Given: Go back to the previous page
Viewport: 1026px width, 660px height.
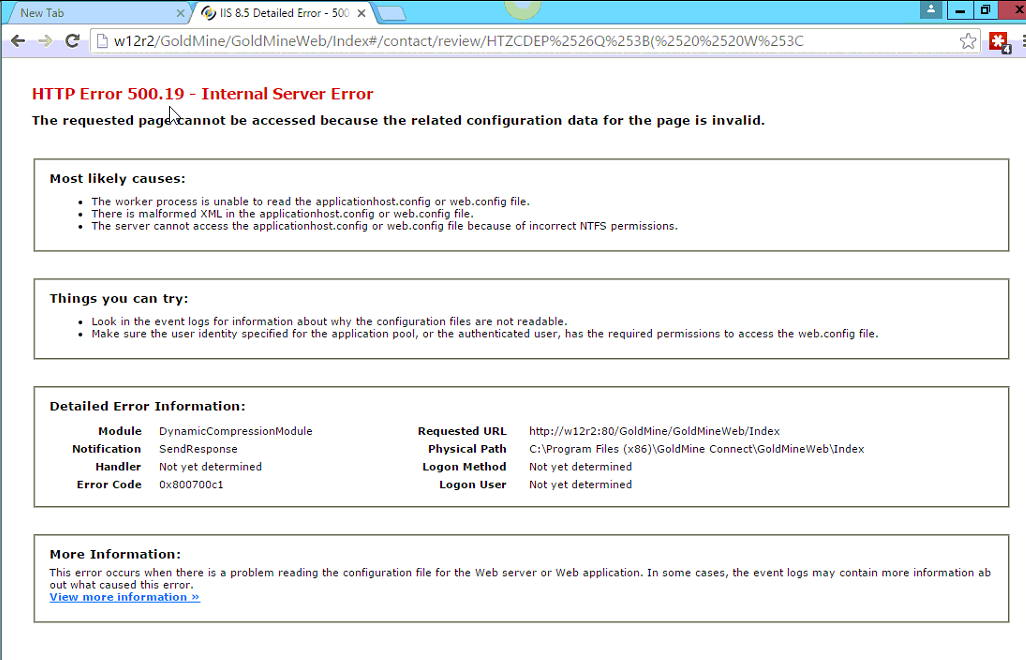Looking at the screenshot, I should [x=17, y=41].
